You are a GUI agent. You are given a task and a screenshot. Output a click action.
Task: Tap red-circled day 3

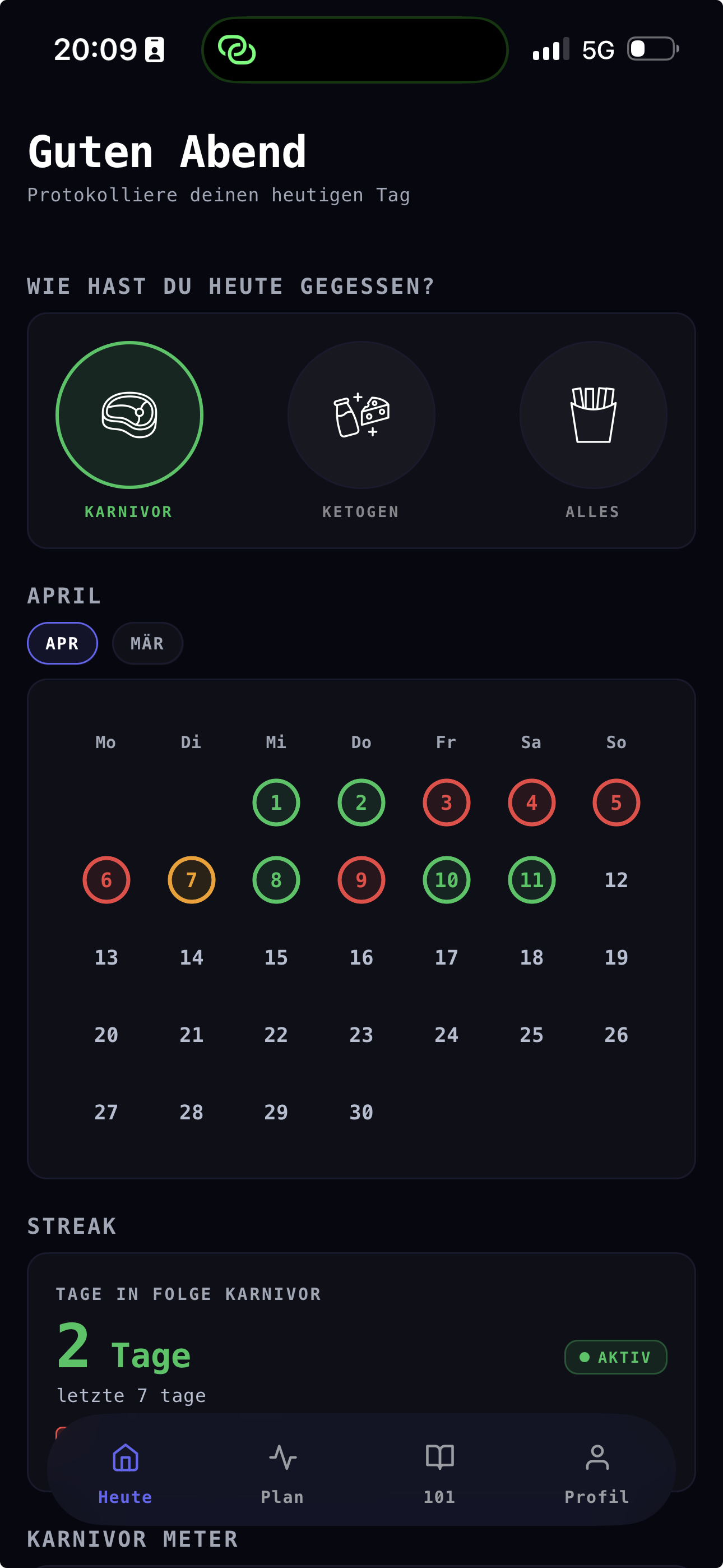click(x=446, y=803)
